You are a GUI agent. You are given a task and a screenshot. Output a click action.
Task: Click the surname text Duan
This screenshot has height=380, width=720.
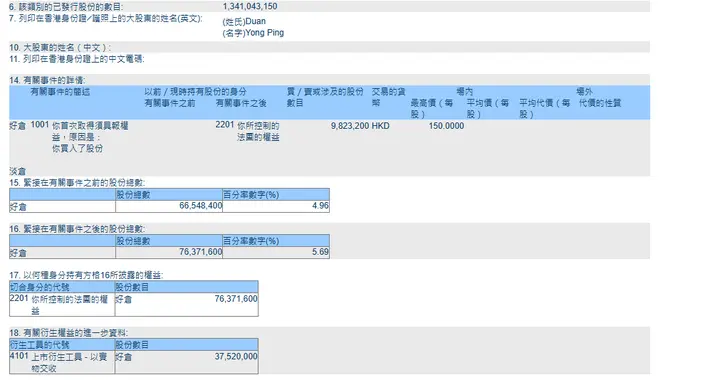tap(255, 21)
